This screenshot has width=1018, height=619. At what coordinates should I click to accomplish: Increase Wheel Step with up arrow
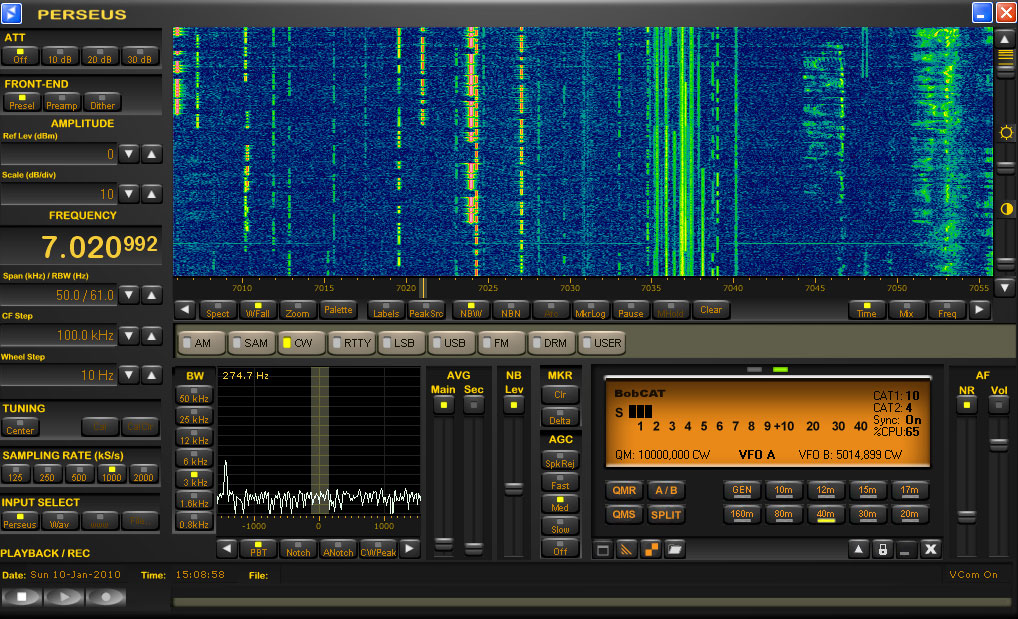[x=151, y=375]
